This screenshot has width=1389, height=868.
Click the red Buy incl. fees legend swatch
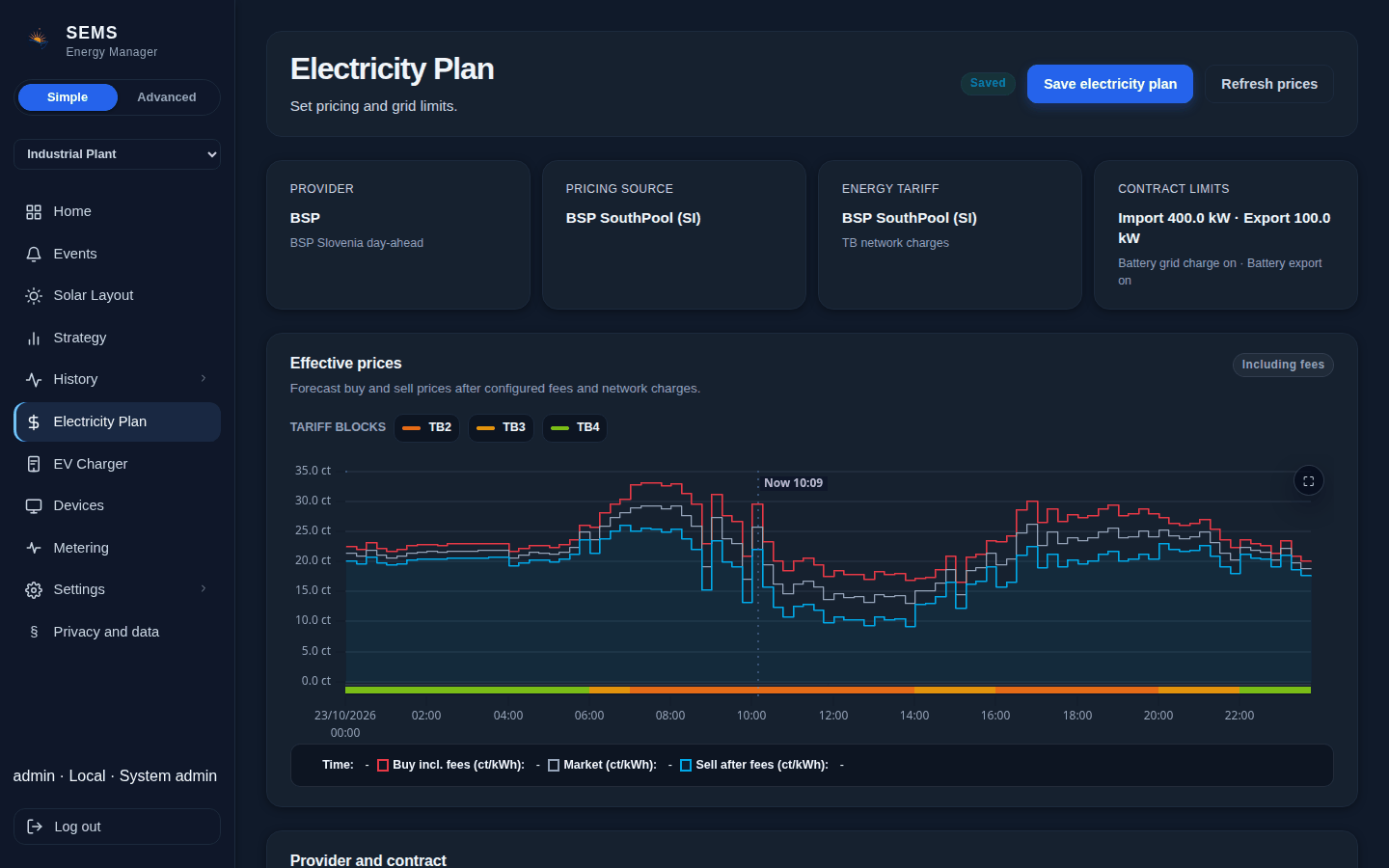tap(383, 766)
